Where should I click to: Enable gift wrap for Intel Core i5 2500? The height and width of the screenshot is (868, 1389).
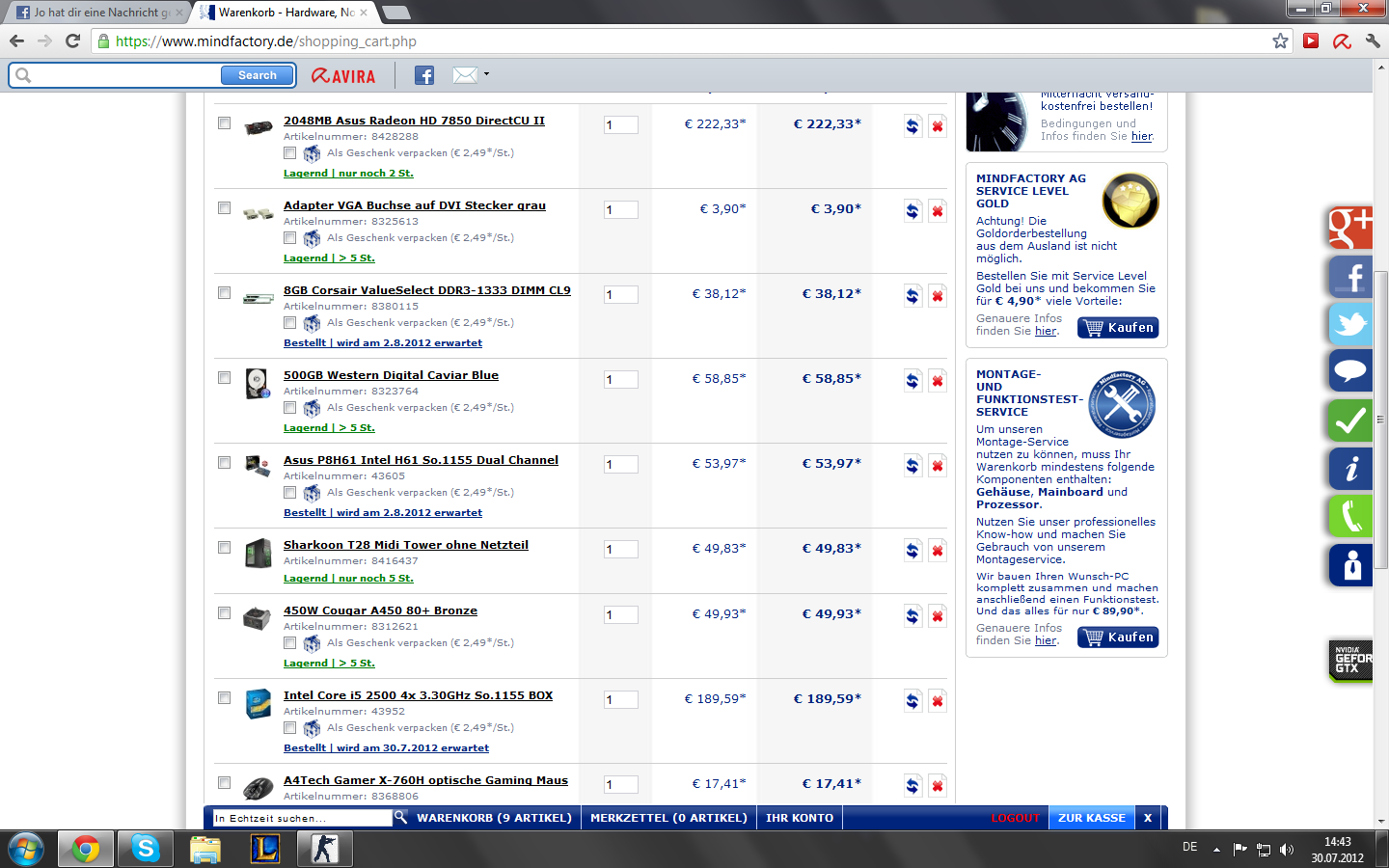[289, 728]
